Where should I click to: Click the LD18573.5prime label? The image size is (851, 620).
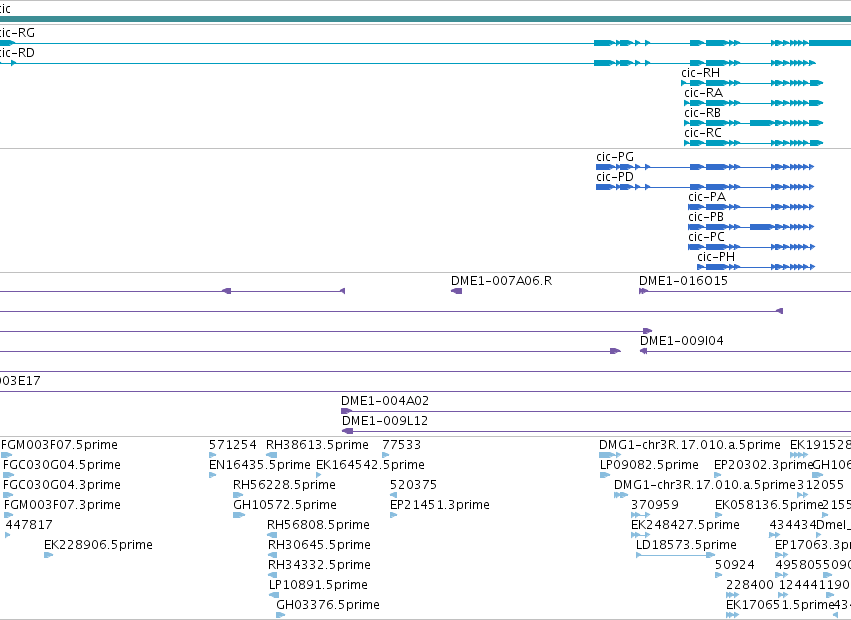[686, 545]
